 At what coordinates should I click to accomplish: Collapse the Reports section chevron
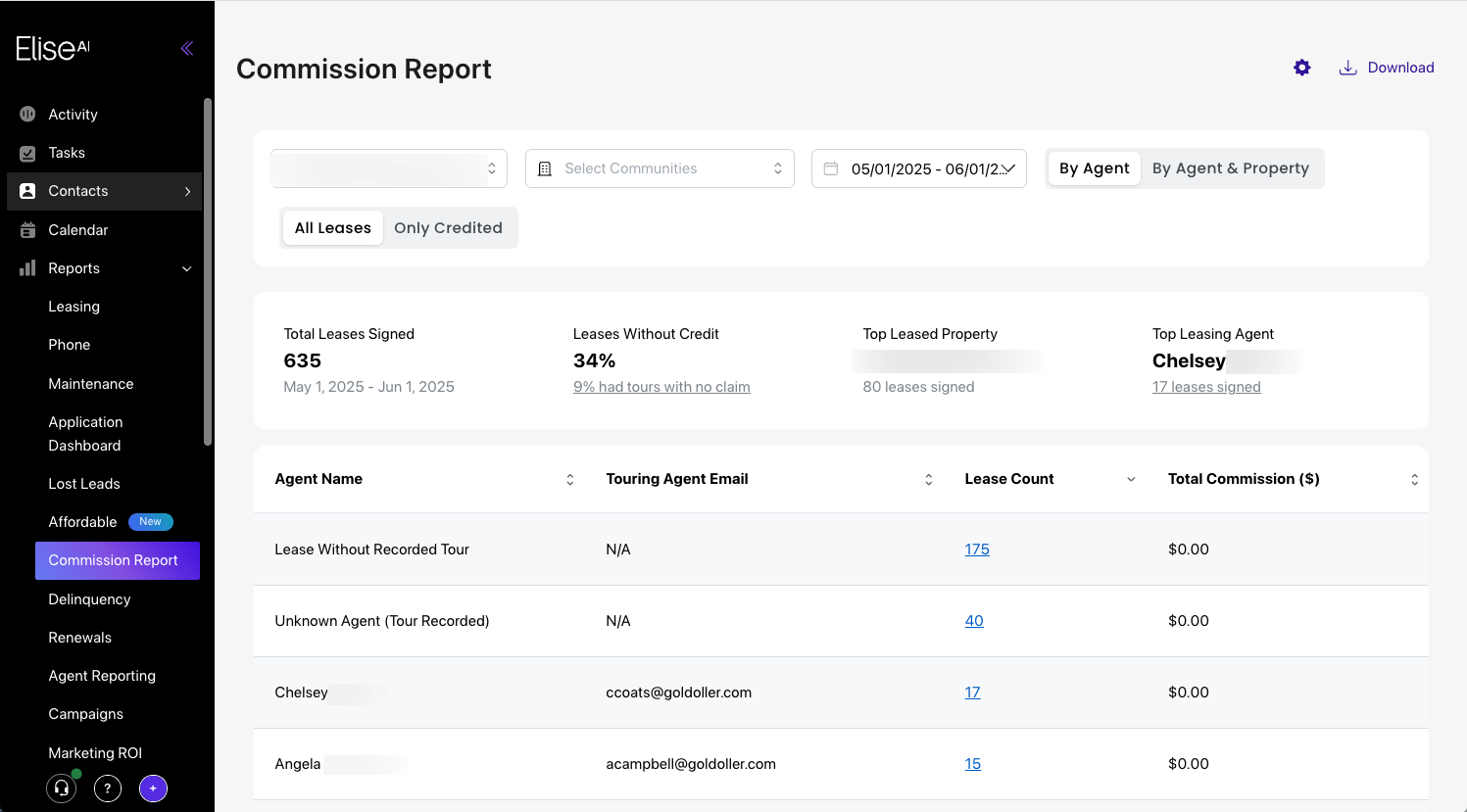point(187,268)
